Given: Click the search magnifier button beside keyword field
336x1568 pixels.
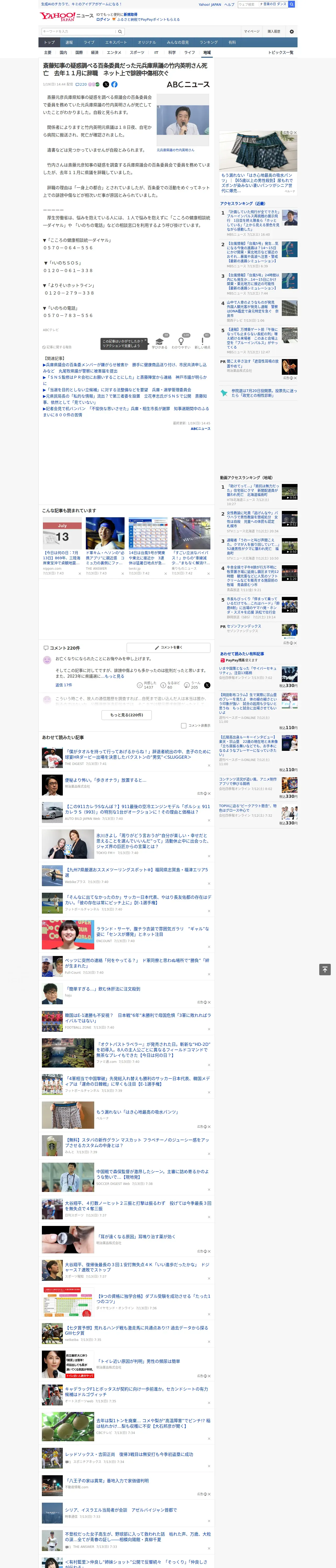Looking at the screenshot, I should pyautogui.click(x=120, y=31).
